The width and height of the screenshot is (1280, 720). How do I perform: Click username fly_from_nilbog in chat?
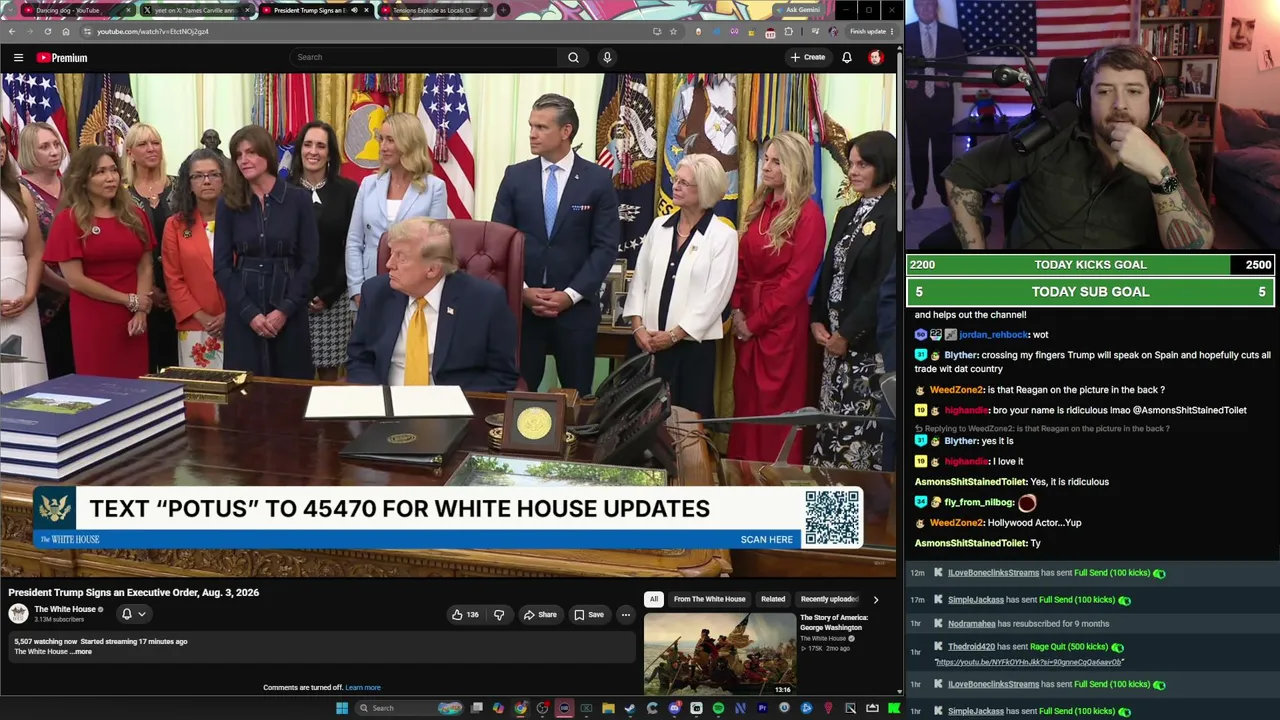[979, 502]
